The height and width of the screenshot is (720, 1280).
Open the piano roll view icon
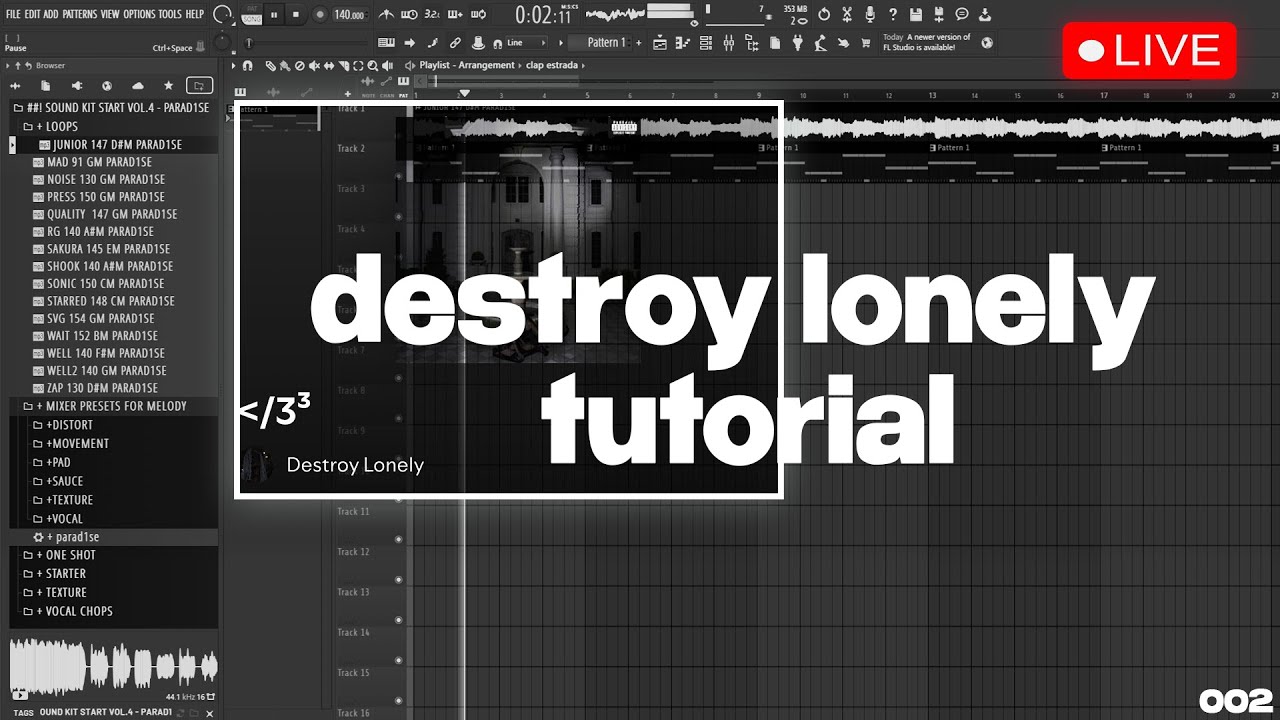point(682,43)
